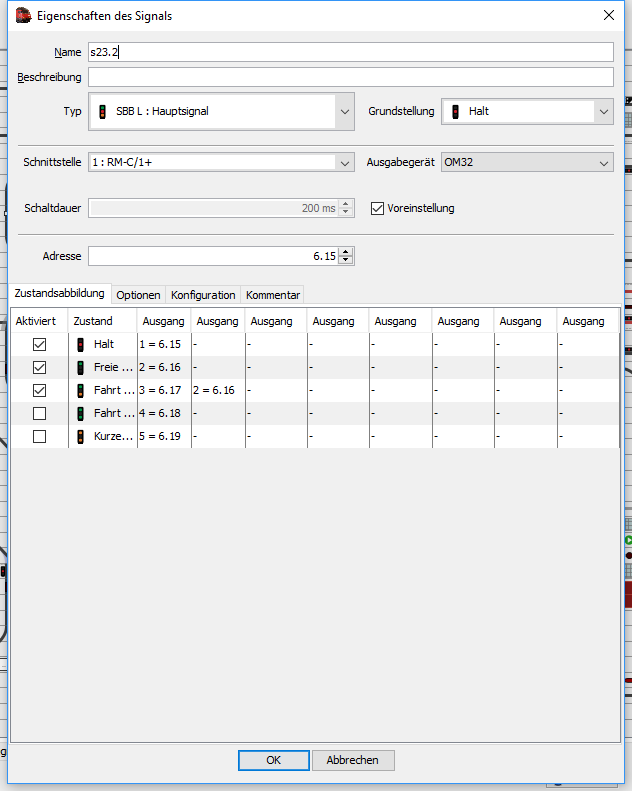
Task: Click into the Beschreibung text field
Action: point(350,78)
